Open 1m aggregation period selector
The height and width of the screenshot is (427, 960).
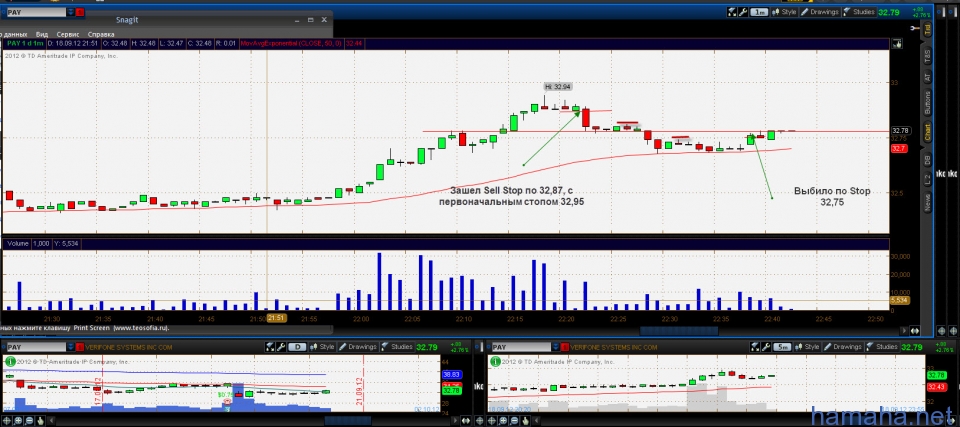(x=759, y=12)
